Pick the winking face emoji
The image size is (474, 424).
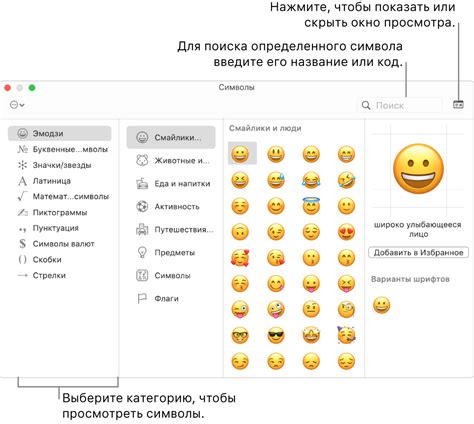click(x=276, y=232)
